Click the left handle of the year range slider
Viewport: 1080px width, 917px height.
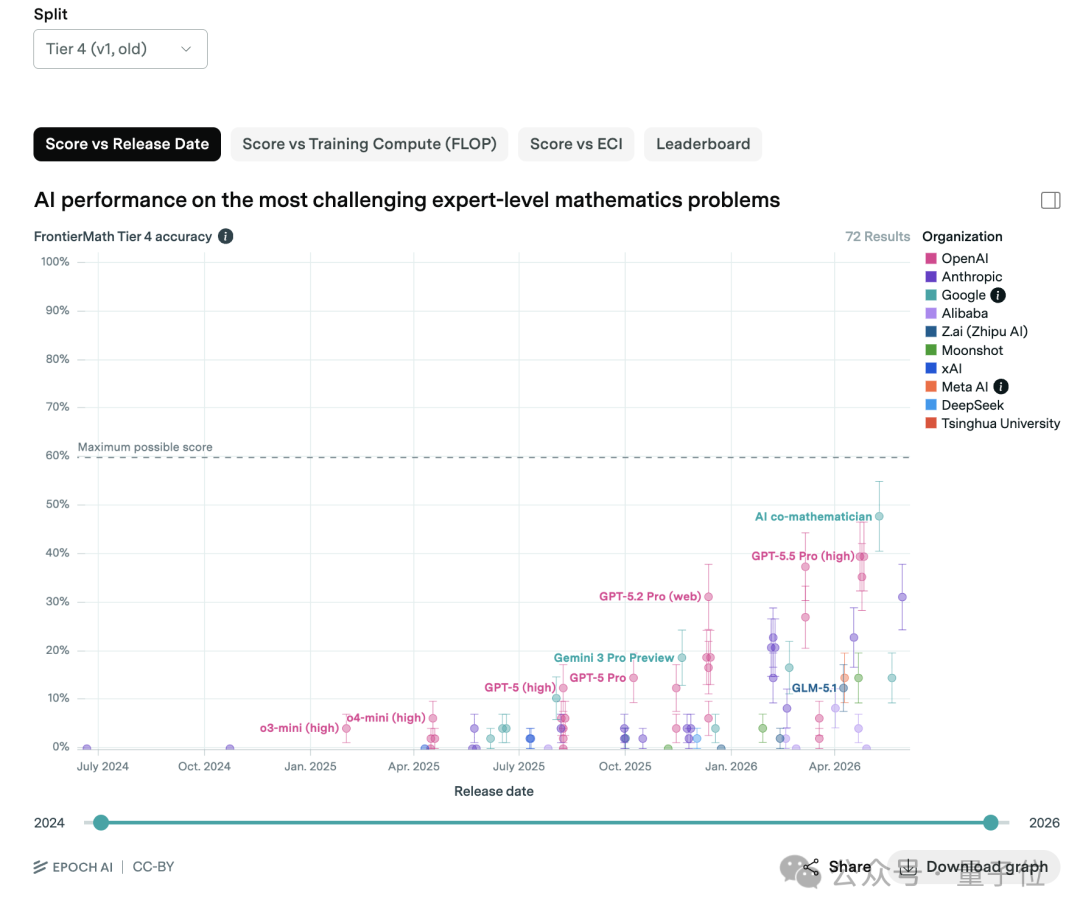pyautogui.click(x=101, y=822)
